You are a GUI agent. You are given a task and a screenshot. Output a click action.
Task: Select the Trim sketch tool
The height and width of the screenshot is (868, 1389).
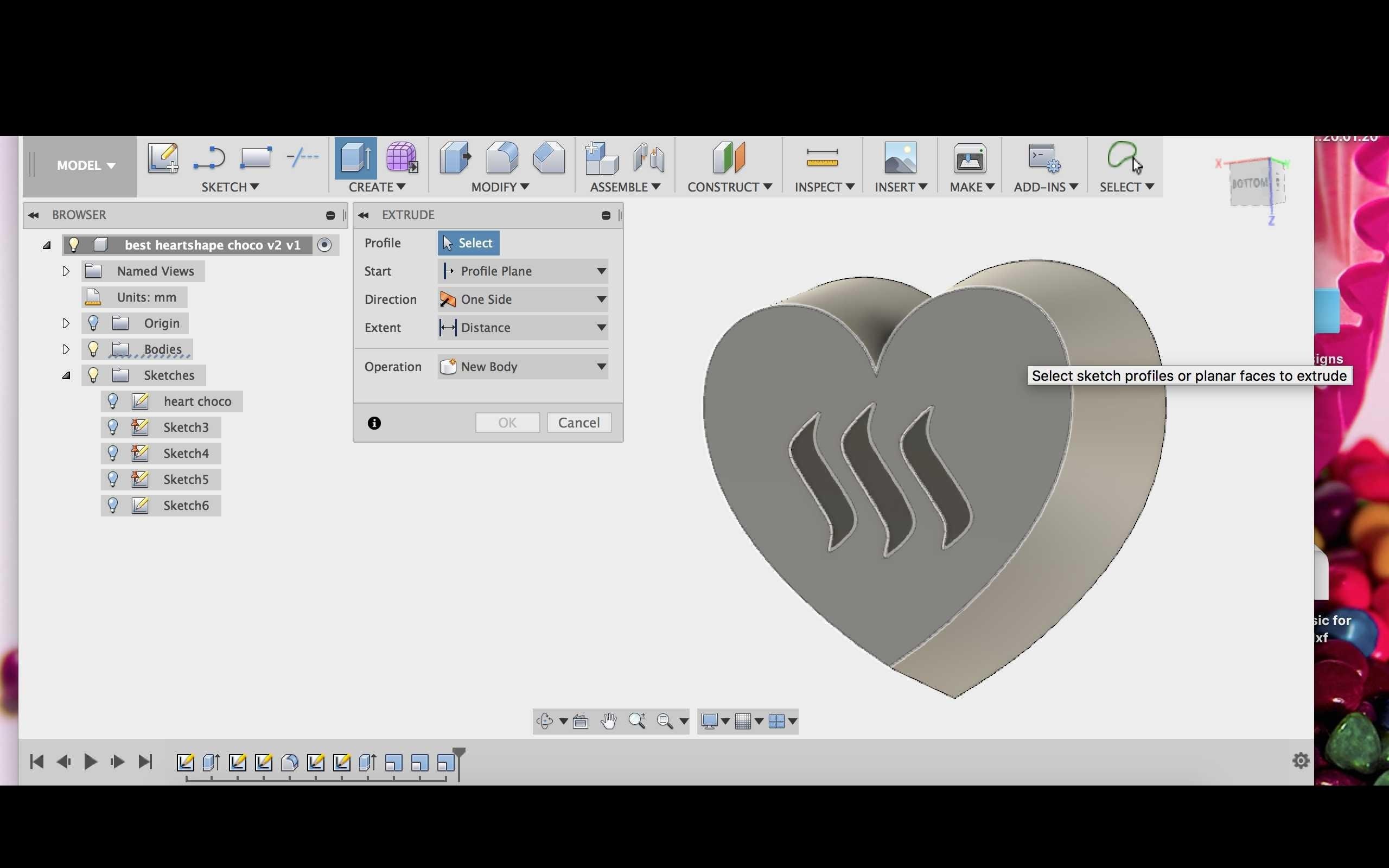[x=302, y=157]
